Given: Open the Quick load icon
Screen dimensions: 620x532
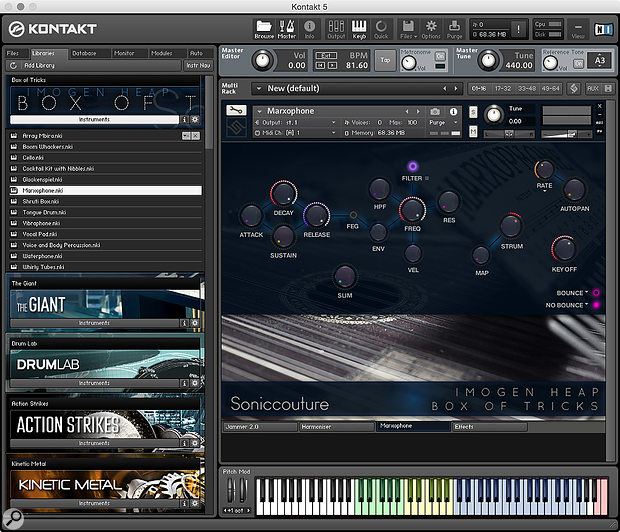Looking at the screenshot, I should [x=381, y=29].
